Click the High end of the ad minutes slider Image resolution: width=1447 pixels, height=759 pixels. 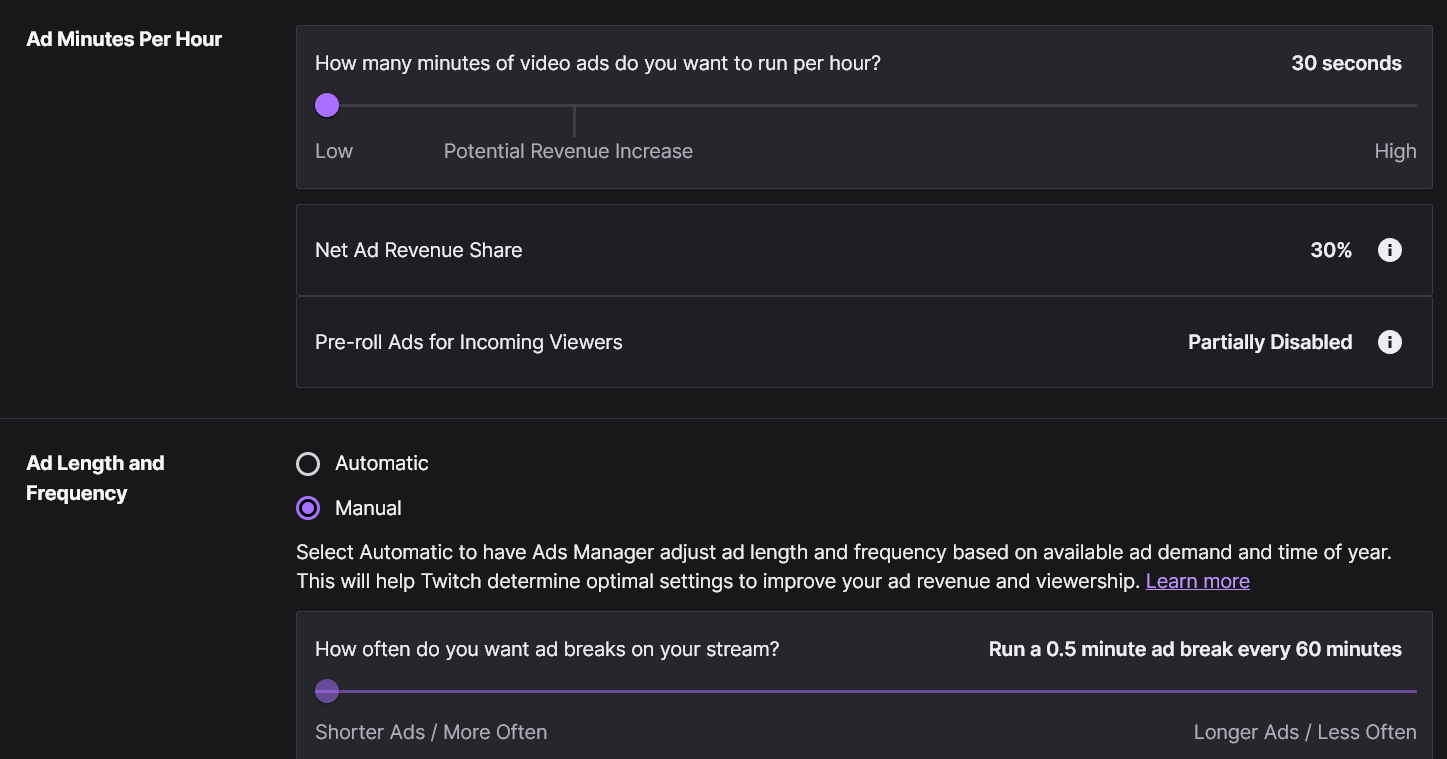pos(1394,151)
